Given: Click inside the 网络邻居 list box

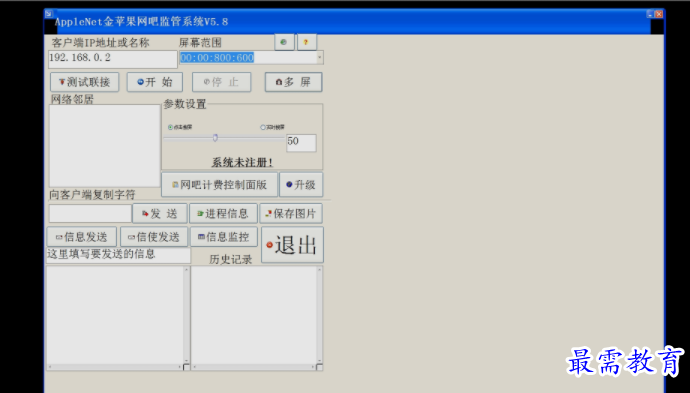Looking at the screenshot, I should pyautogui.click(x=105, y=146).
